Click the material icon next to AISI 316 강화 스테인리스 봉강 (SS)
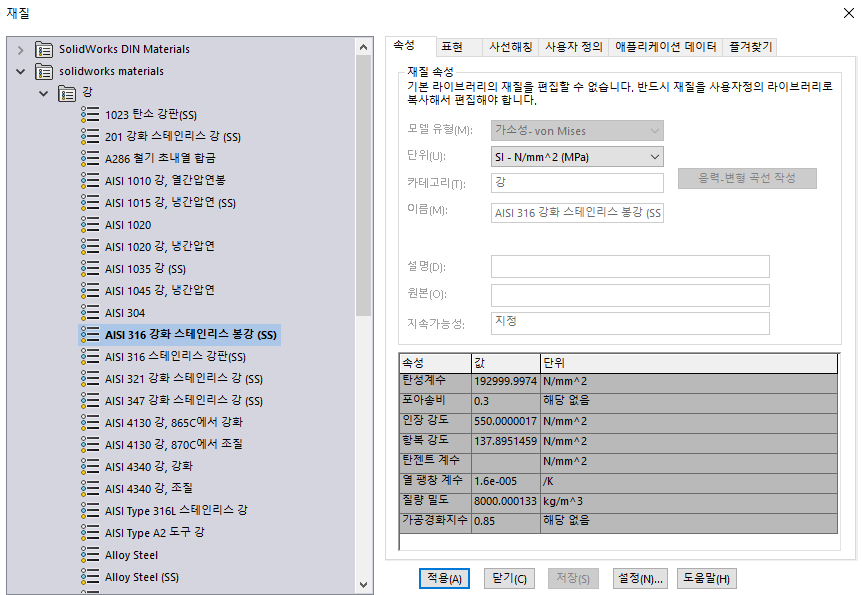The width and height of the screenshot is (862, 595). click(90, 334)
